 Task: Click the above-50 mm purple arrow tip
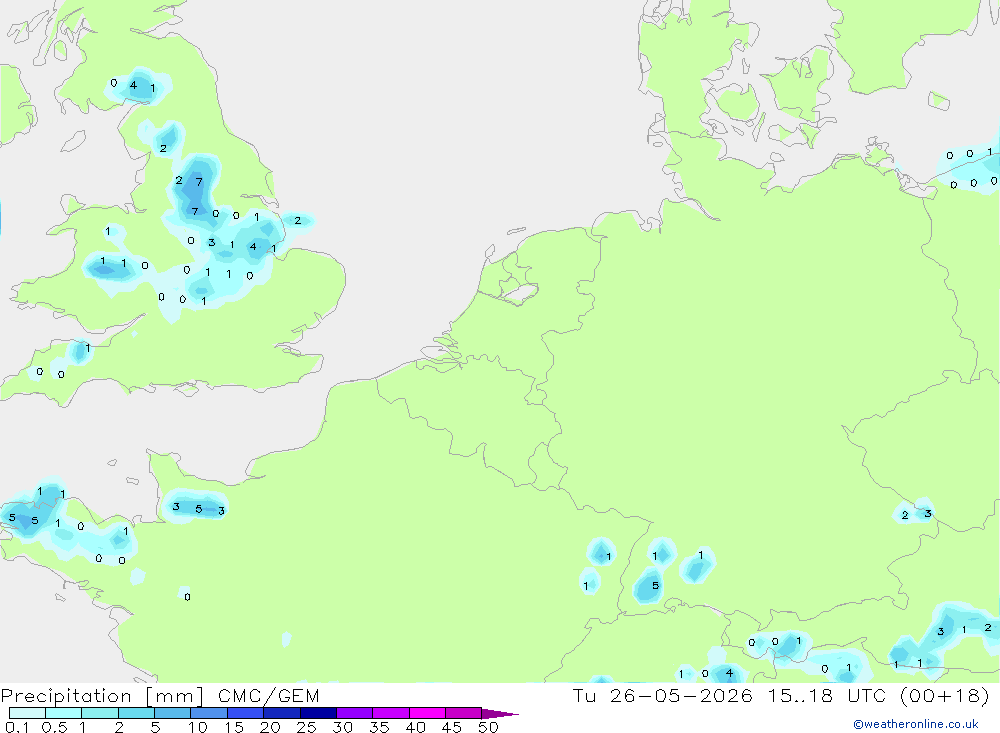point(500,714)
